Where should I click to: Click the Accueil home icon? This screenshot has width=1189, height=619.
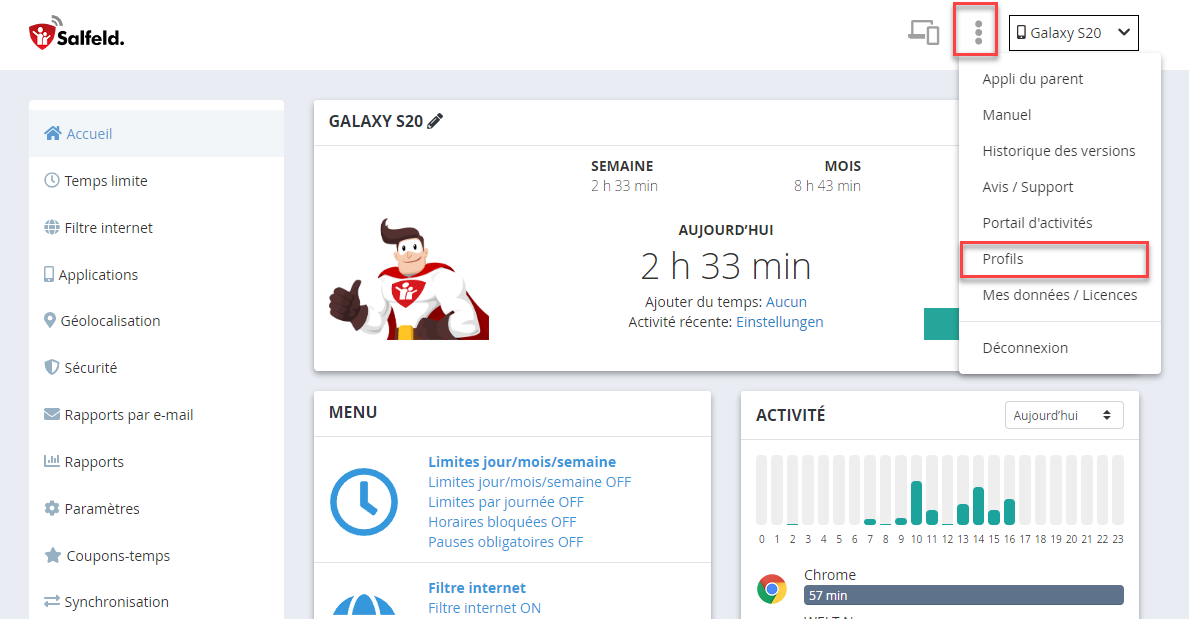click(52, 134)
